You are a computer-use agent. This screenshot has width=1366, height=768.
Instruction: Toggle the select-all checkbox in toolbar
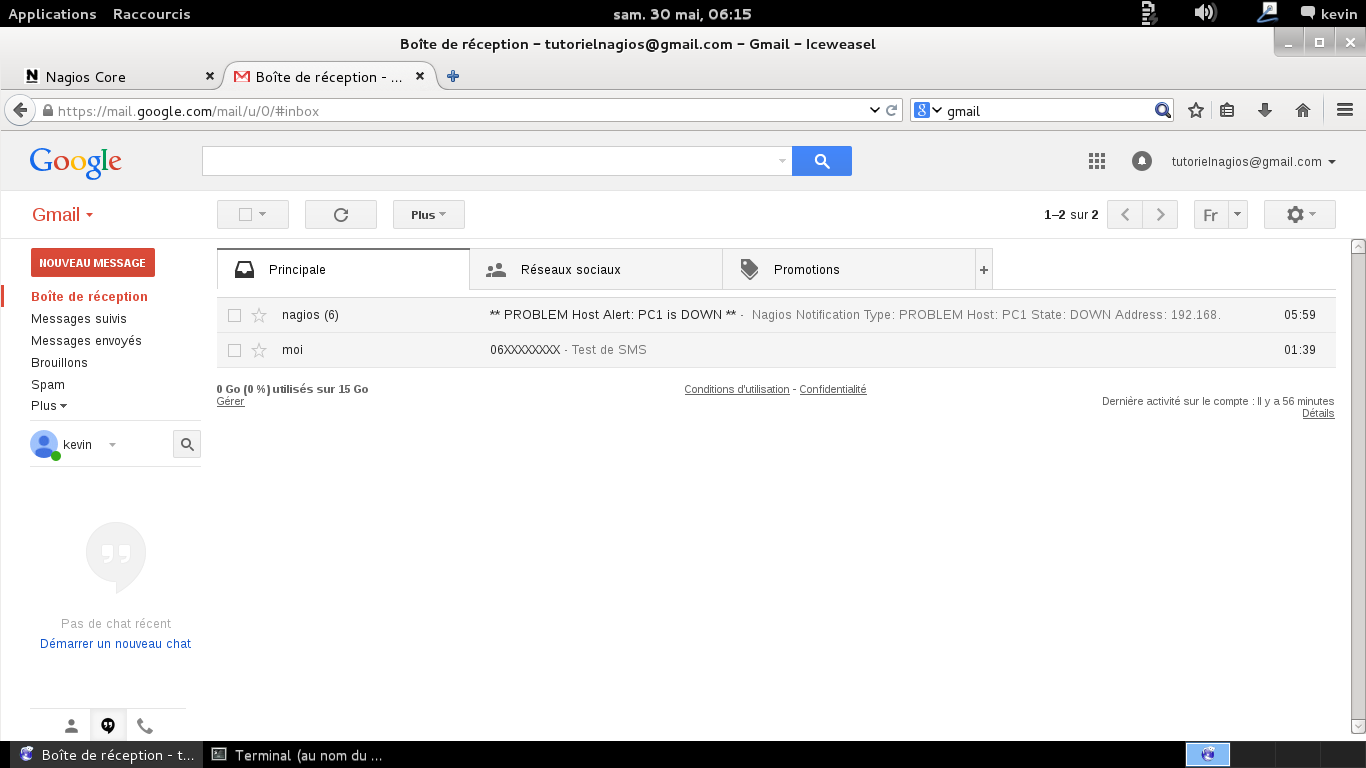click(246, 214)
